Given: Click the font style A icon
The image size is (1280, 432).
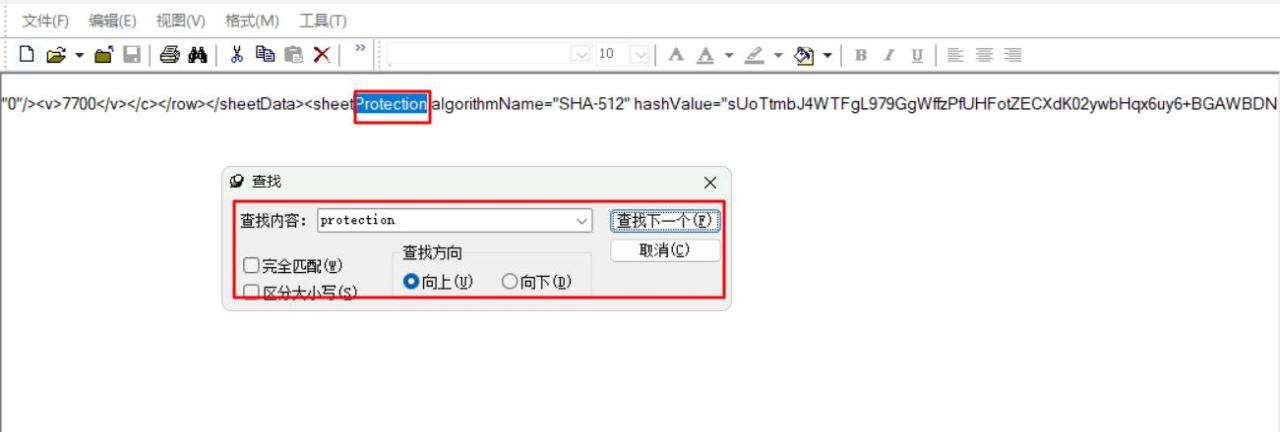Looking at the screenshot, I should click(x=676, y=55).
